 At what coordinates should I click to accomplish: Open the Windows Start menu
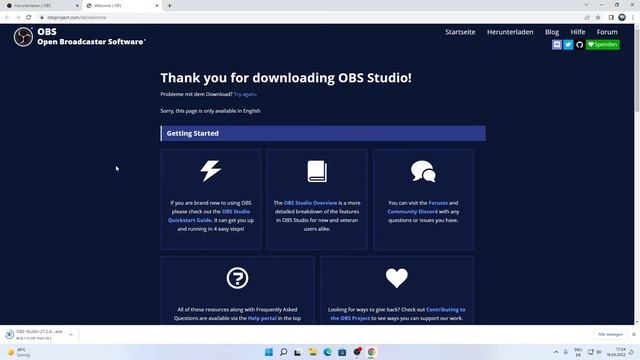(269, 352)
